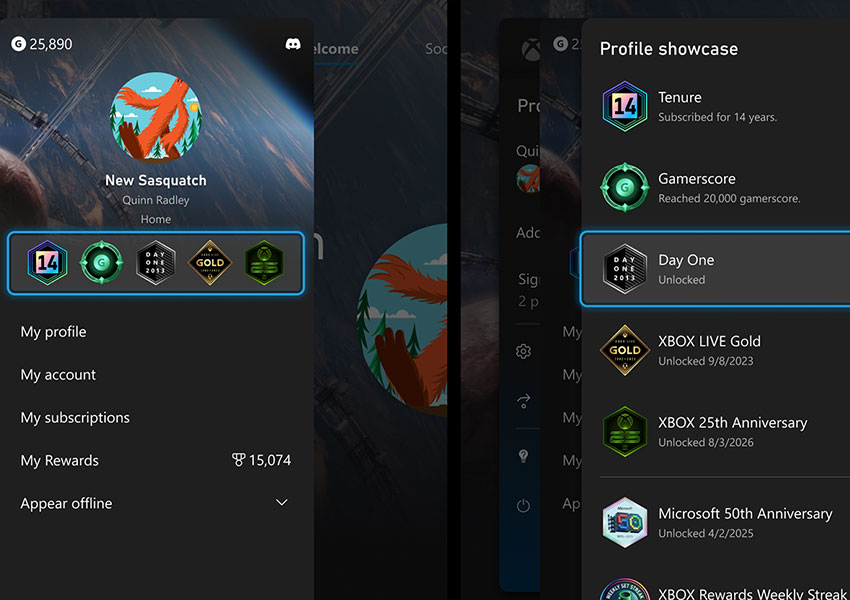Click the power icon in guide sidebar
850x600 pixels.
tap(523, 506)
